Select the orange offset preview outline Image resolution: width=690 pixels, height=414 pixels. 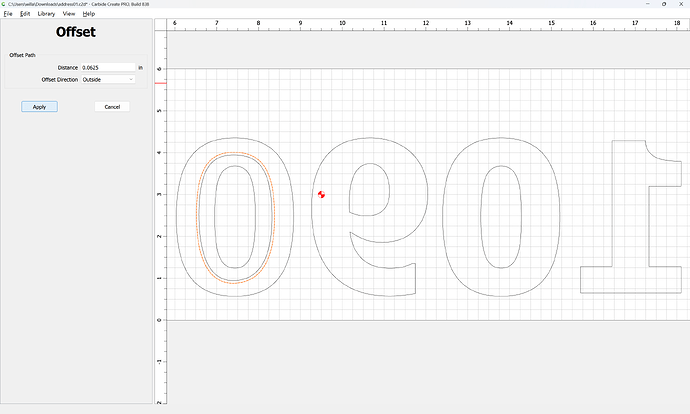point(198,220)
